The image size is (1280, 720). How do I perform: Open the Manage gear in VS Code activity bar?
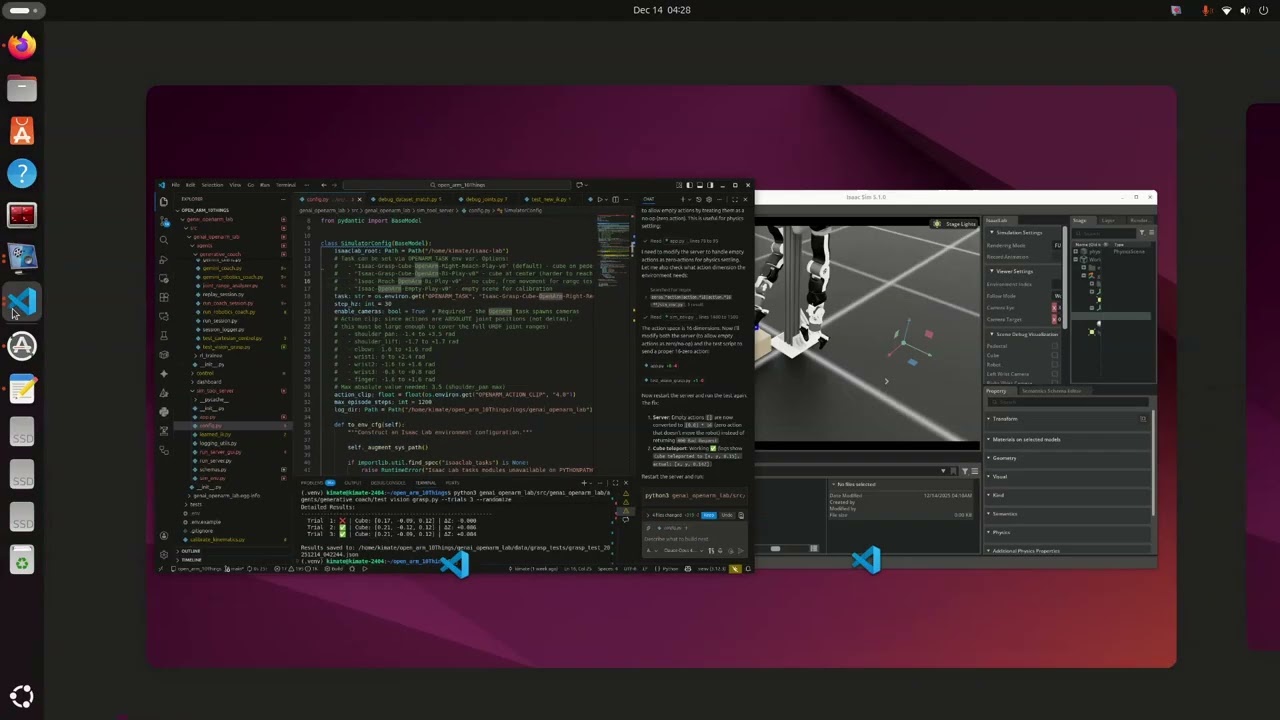(164, 554)
